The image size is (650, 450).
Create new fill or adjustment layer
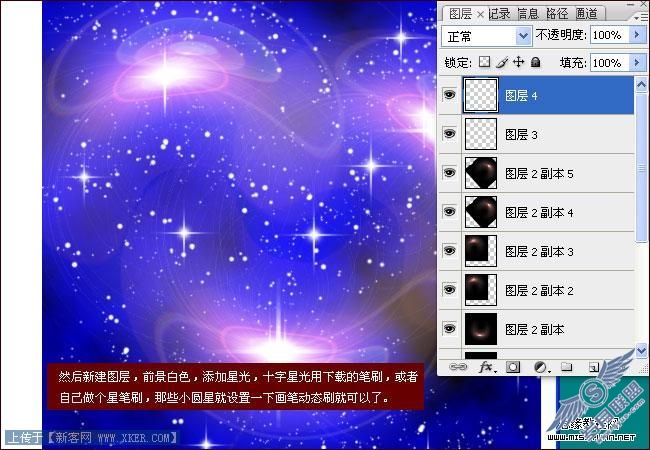(x=541, y=367)
